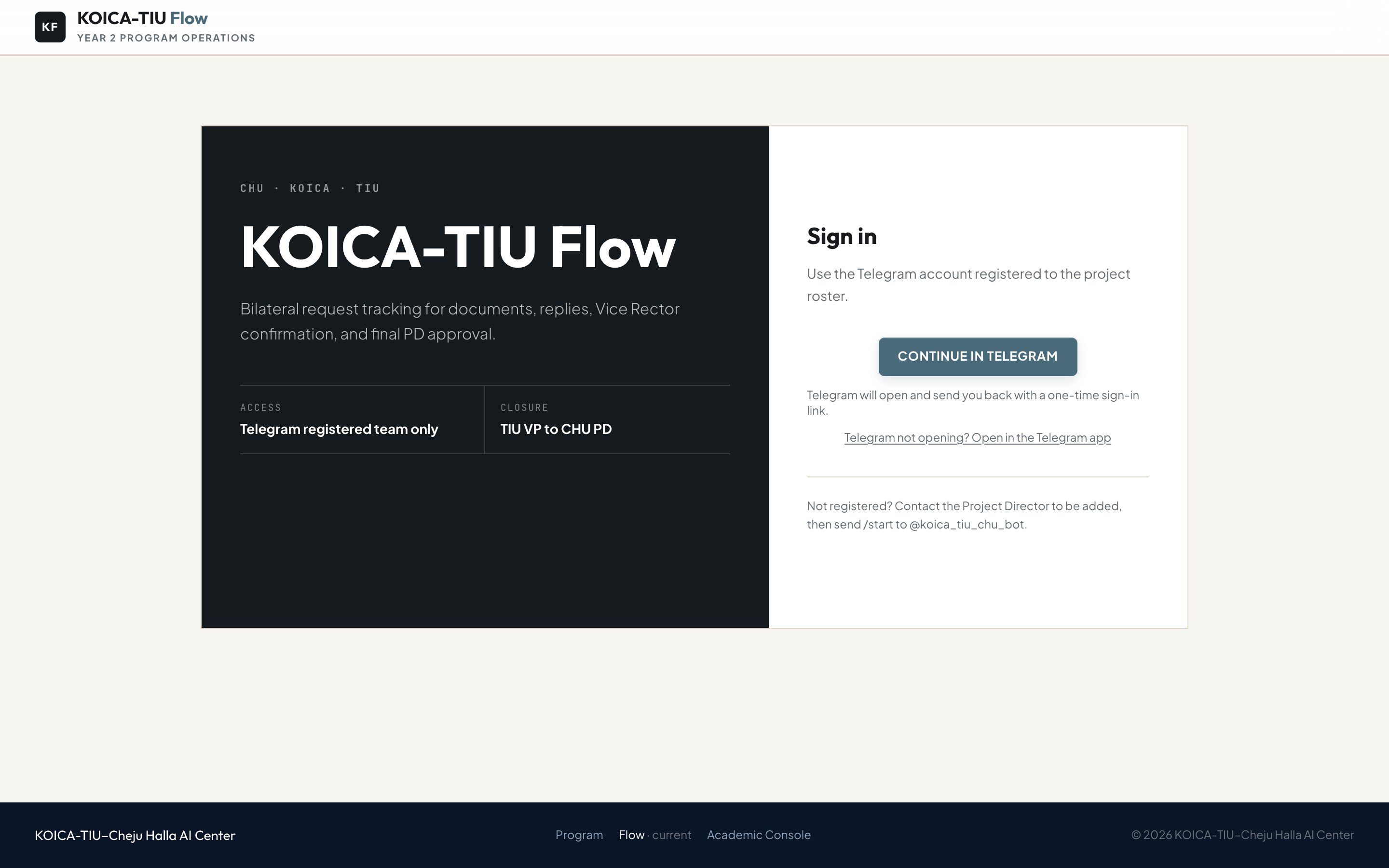
Task: Click the 'Year 2 Program Operations' subtitle
Action: point(166,38)
